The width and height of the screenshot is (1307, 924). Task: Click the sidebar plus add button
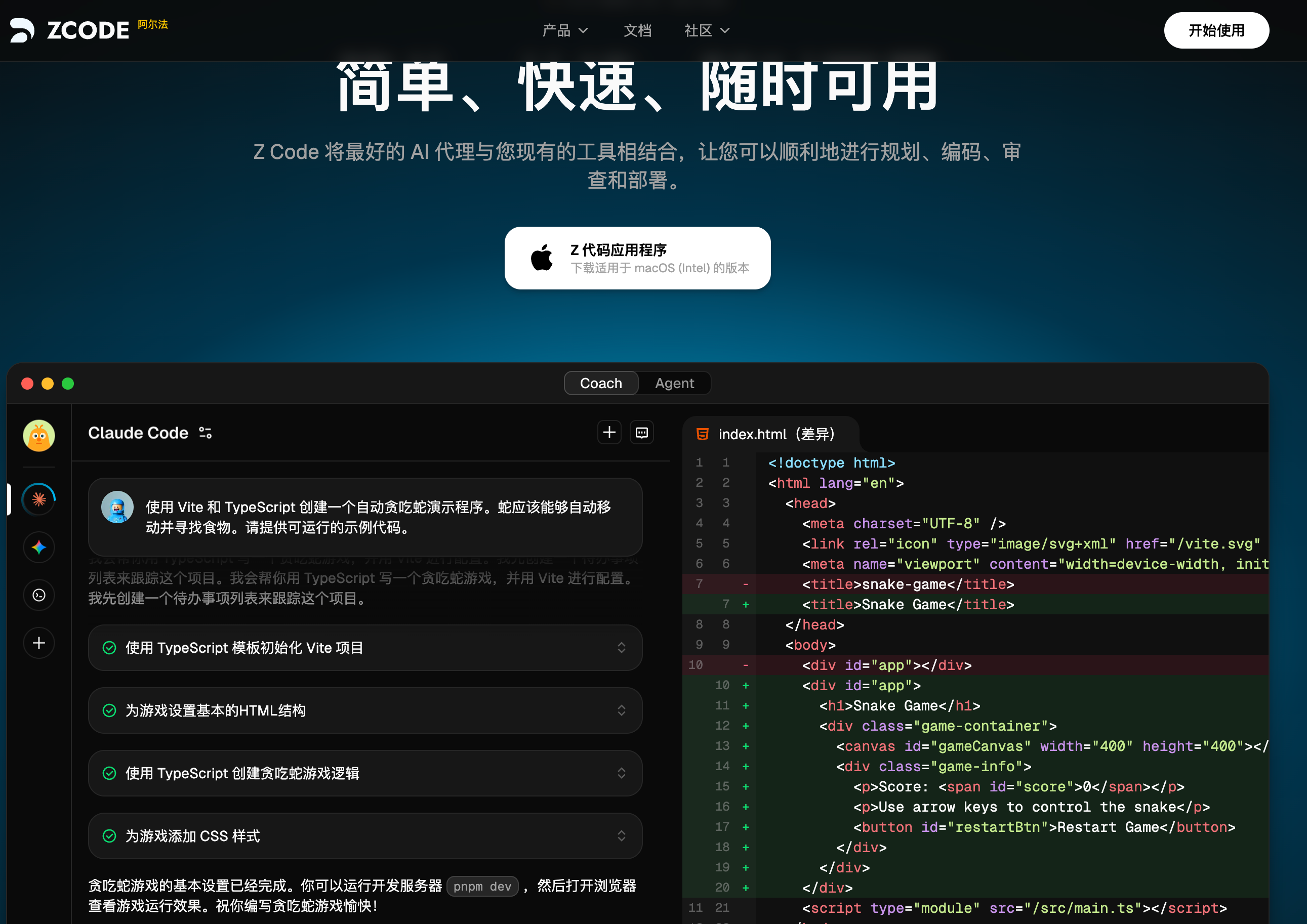(38, 643)
